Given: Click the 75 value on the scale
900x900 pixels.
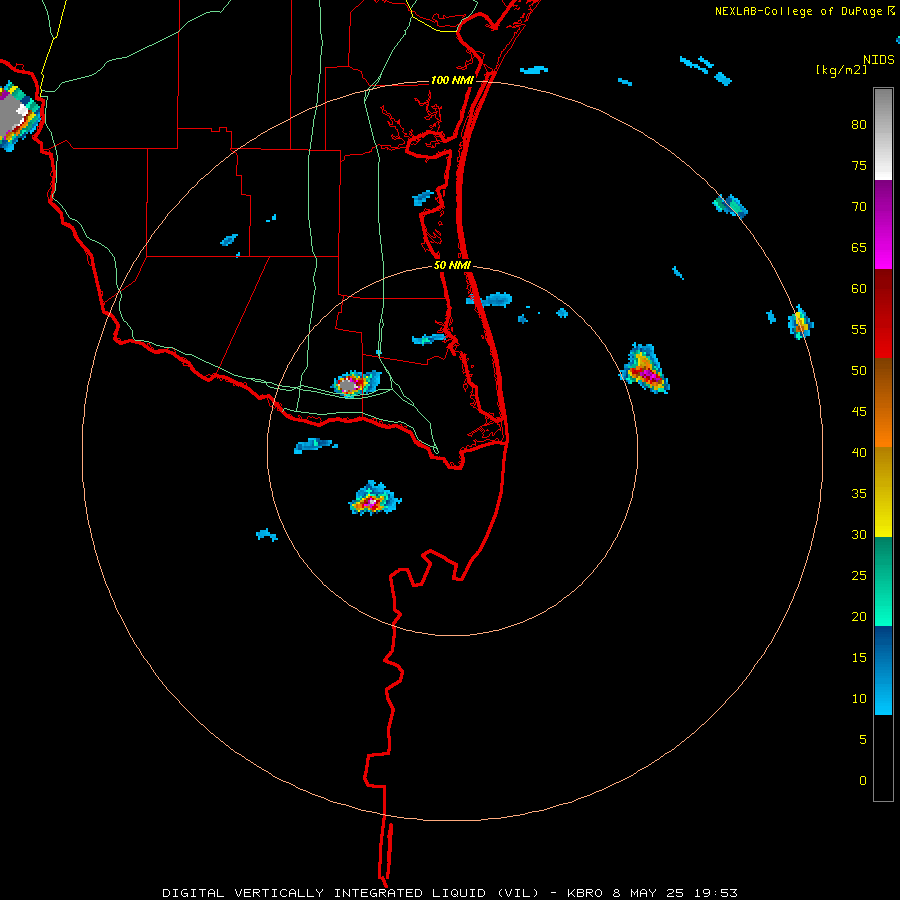Looking at the screenshot, I should tap(859, 165).
